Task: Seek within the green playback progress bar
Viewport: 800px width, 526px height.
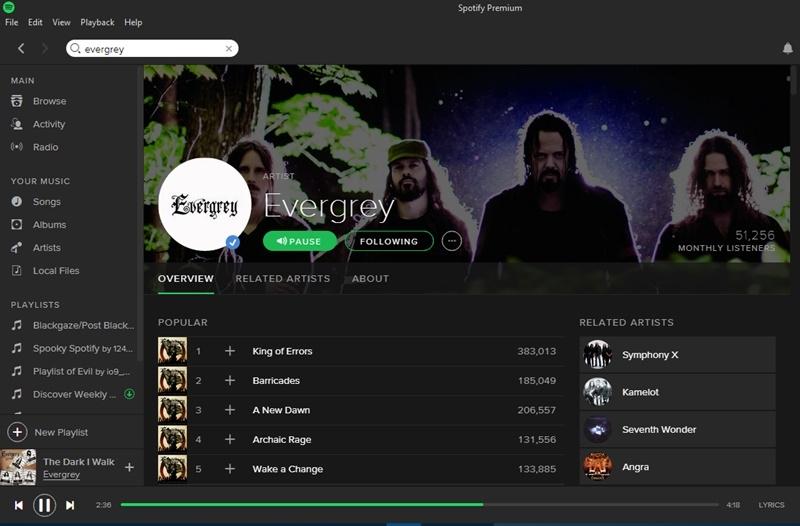Action: click(x=419, y=505)
